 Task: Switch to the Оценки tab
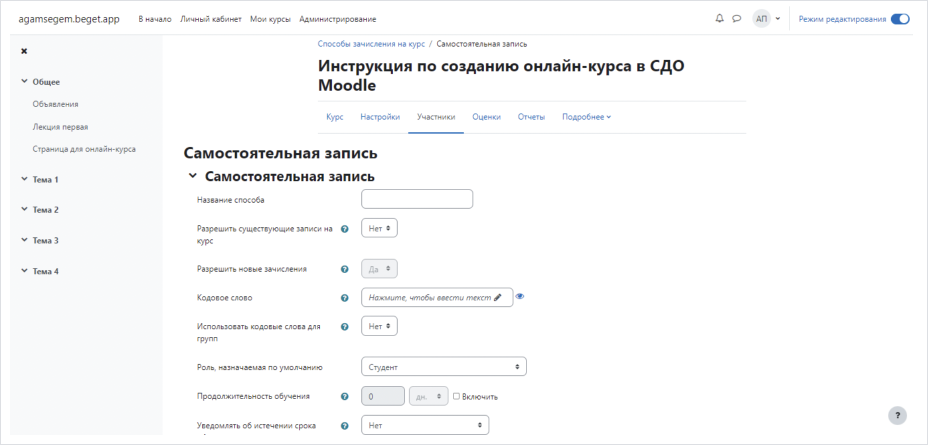coord(486,117)
